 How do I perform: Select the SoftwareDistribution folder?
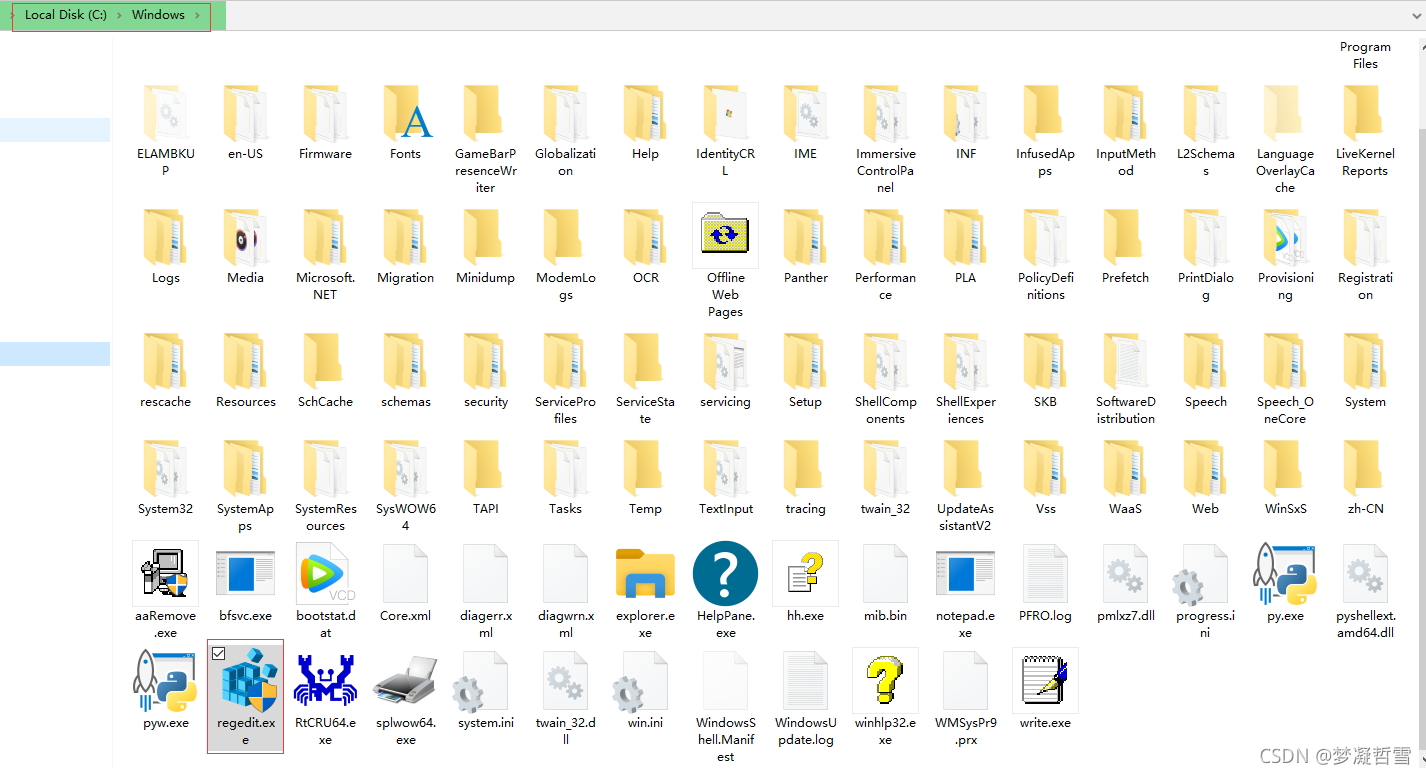pyautogui.click(x=1125, y=379)
